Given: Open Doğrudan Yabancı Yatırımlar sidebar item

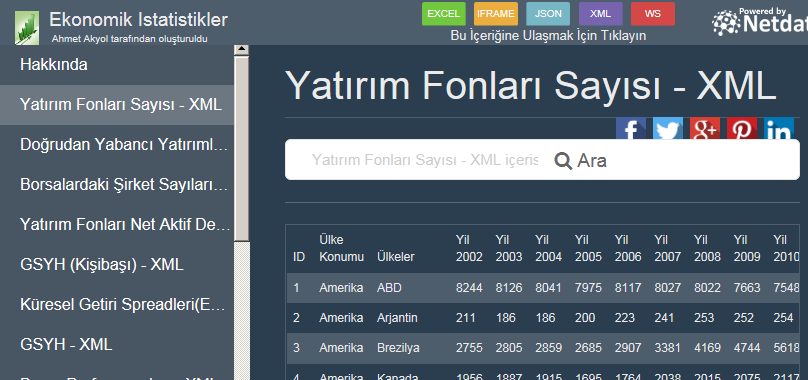Looking at the screenshot, I should [117, 145].
